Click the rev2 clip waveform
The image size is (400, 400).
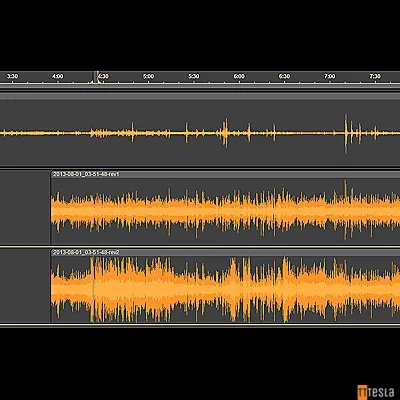[225, 289]
